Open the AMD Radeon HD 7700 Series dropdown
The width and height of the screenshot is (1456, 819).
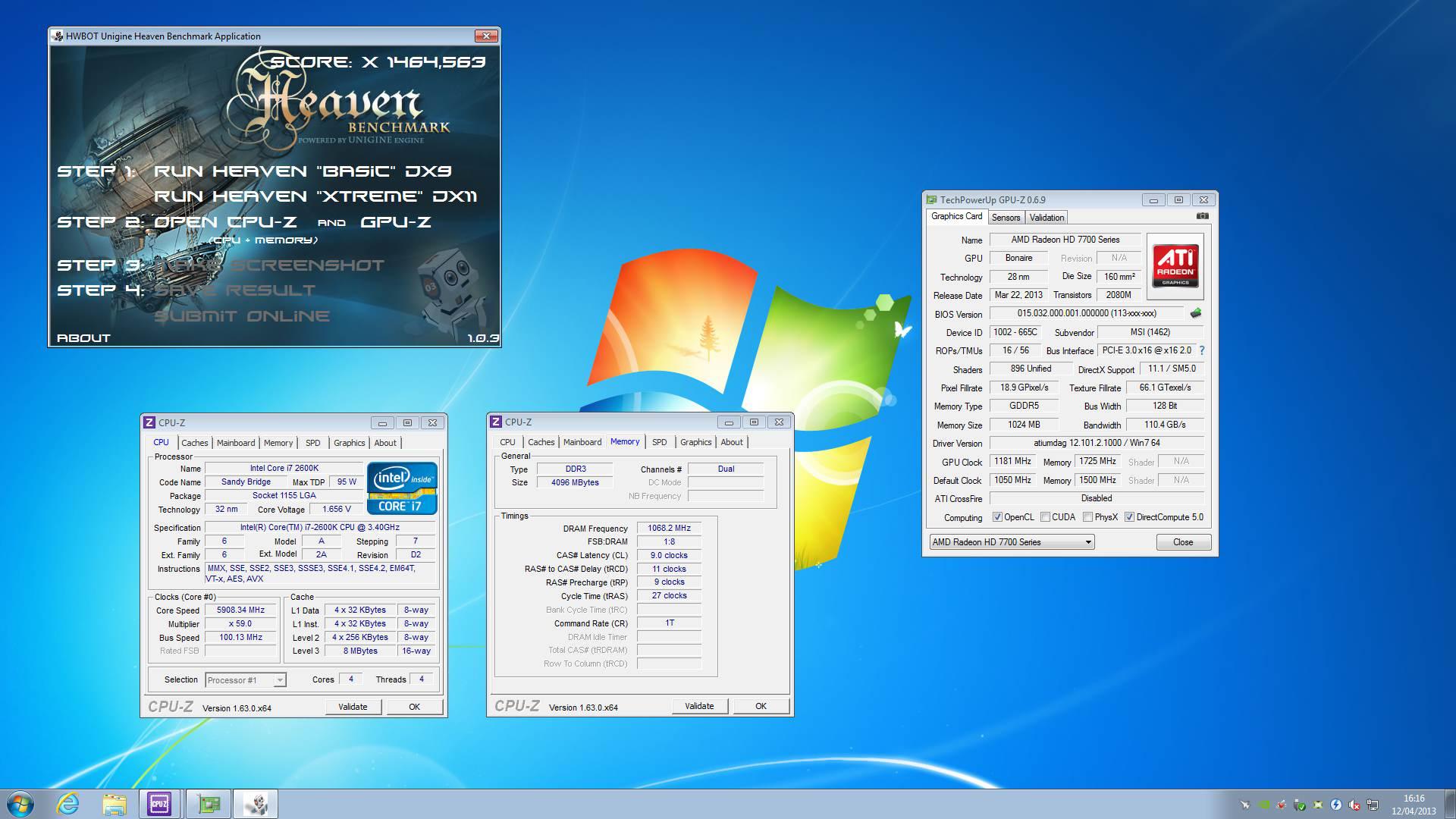(1012, 542)
